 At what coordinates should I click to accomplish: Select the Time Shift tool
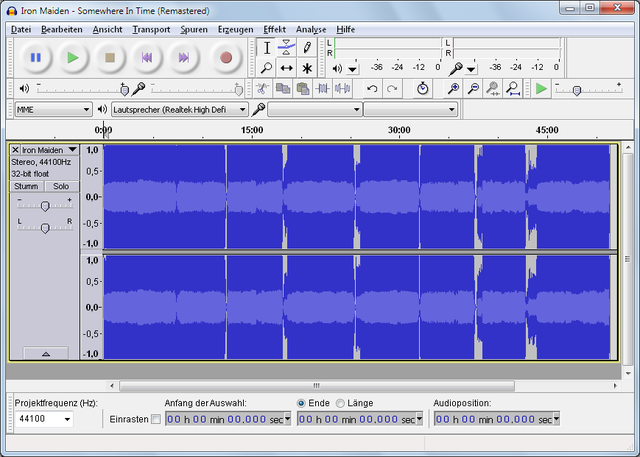[x=286, y=68]
